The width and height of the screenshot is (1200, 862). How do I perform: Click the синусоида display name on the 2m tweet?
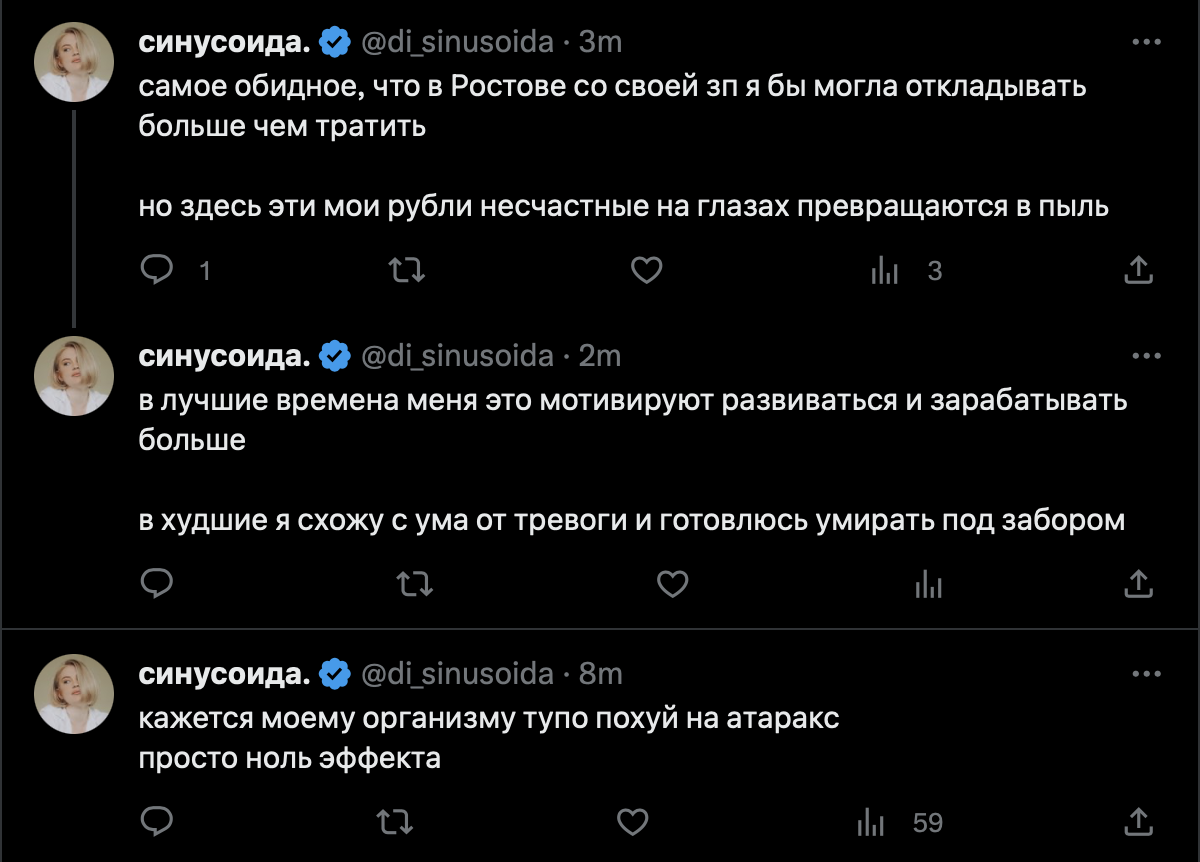(225, 355)
